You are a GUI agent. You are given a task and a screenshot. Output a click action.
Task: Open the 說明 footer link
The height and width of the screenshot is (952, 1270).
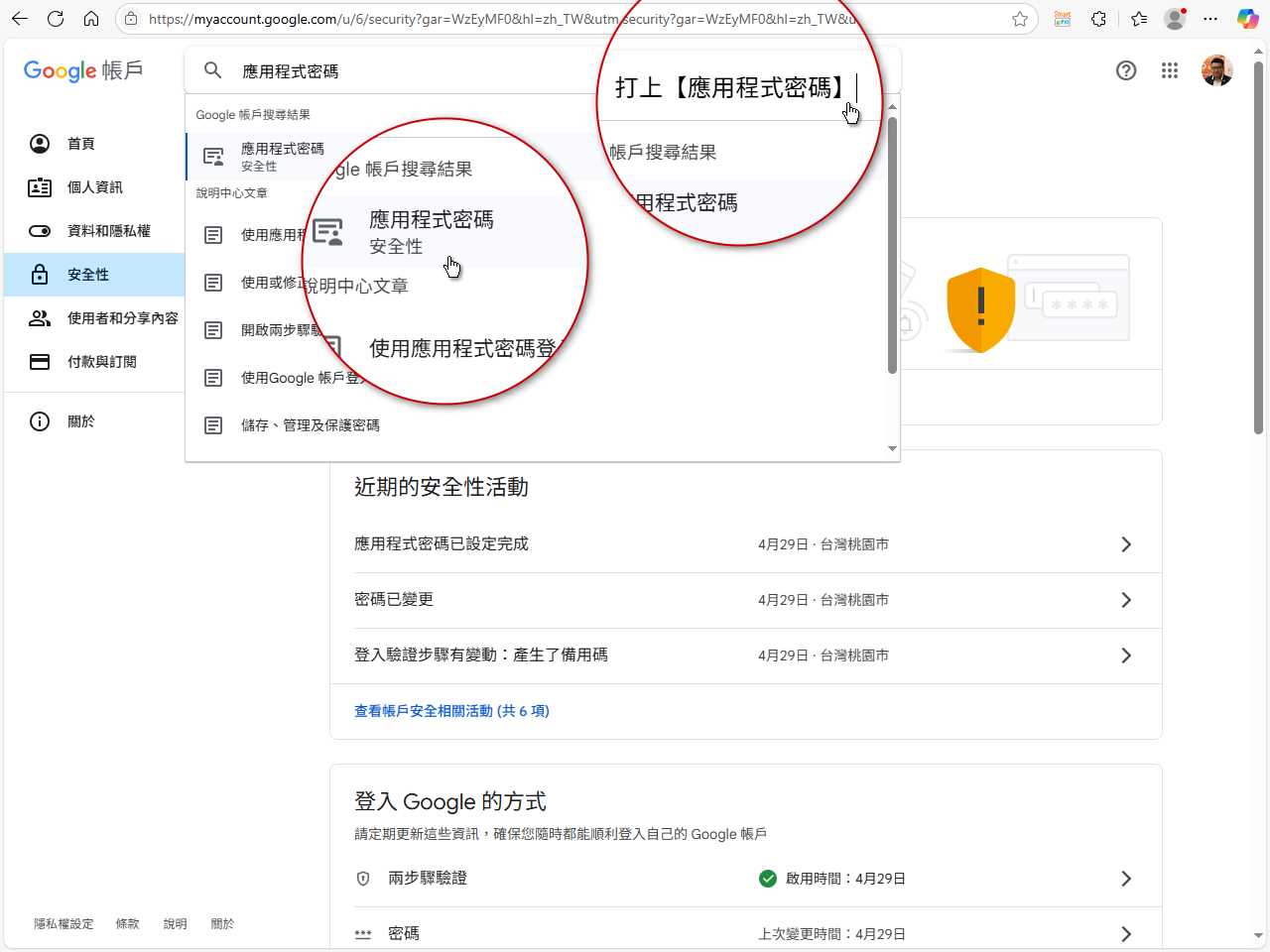coord(176,924)
